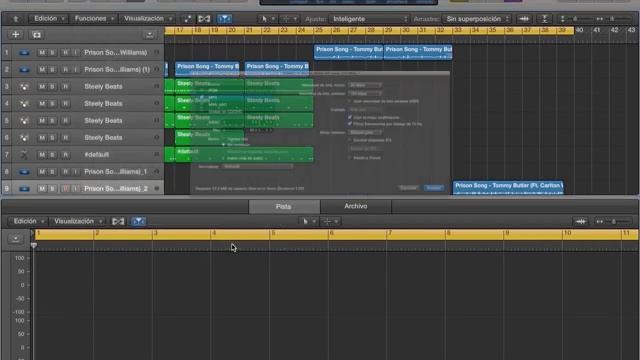The height and width of the screenshot is (360, 640).
Task: Toggle catch playhead in the tracks toolbar
Action: [x=224, y=19]
